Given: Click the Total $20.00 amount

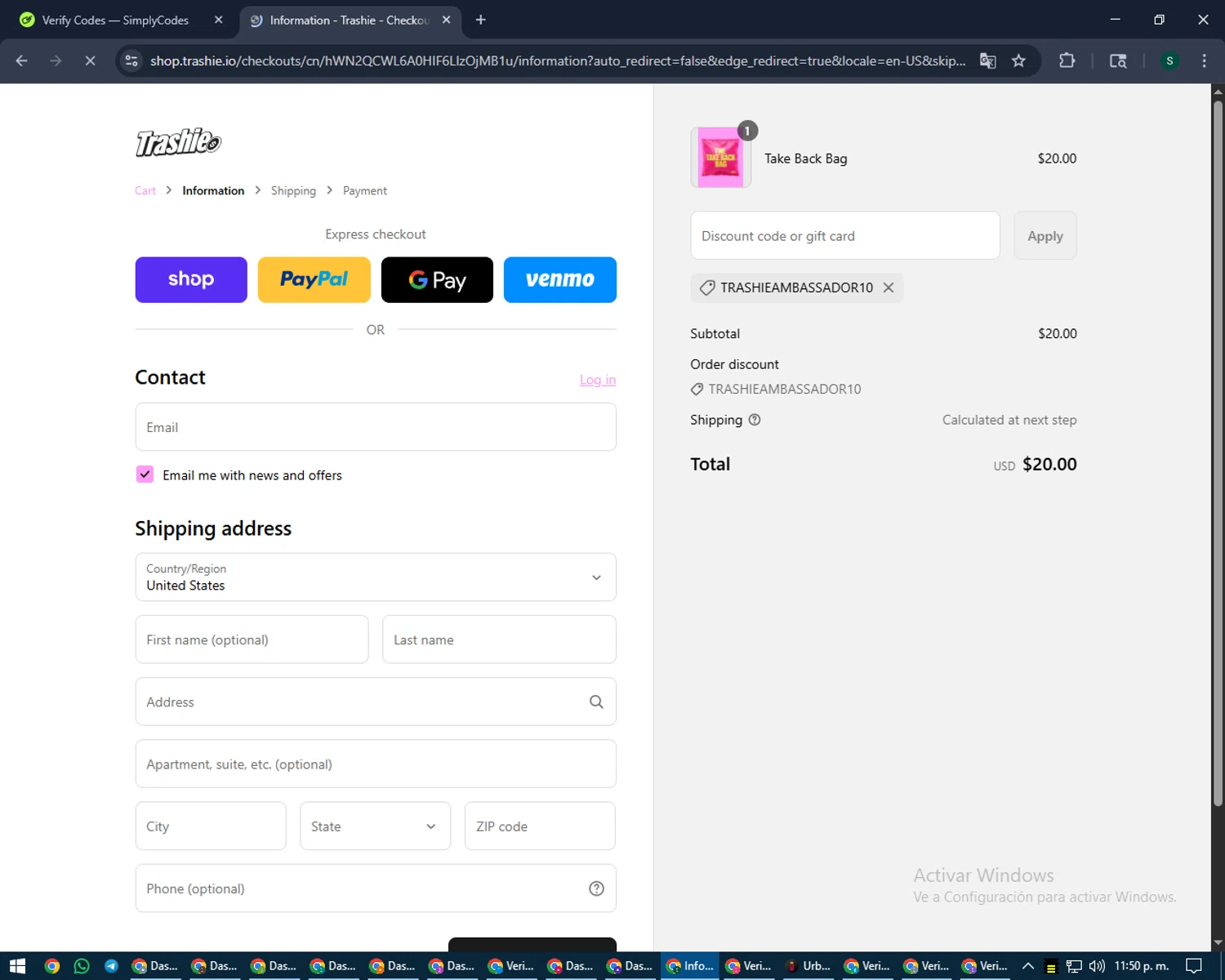Looking at the screenshot, I should click(x=1049, y=464).
